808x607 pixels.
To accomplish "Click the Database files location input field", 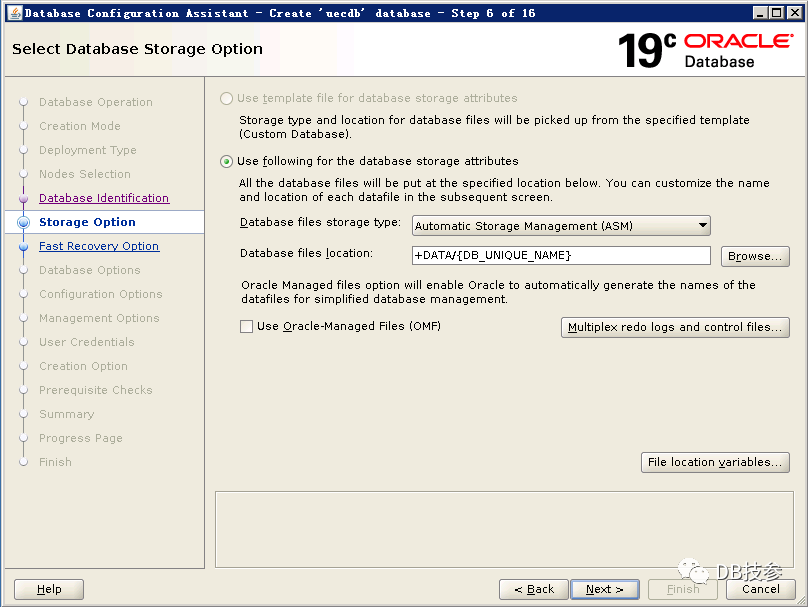I will (x=561, y=255).
